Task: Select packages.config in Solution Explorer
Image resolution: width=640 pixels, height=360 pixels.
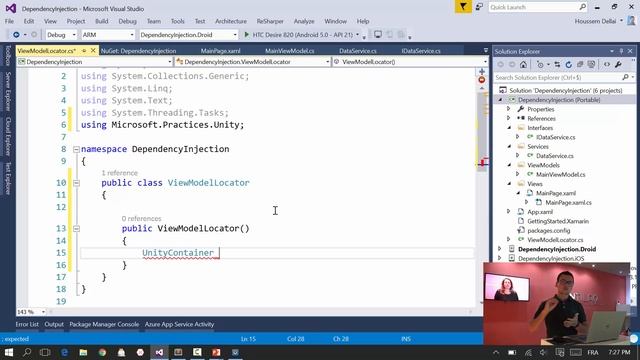Action: 549,230
